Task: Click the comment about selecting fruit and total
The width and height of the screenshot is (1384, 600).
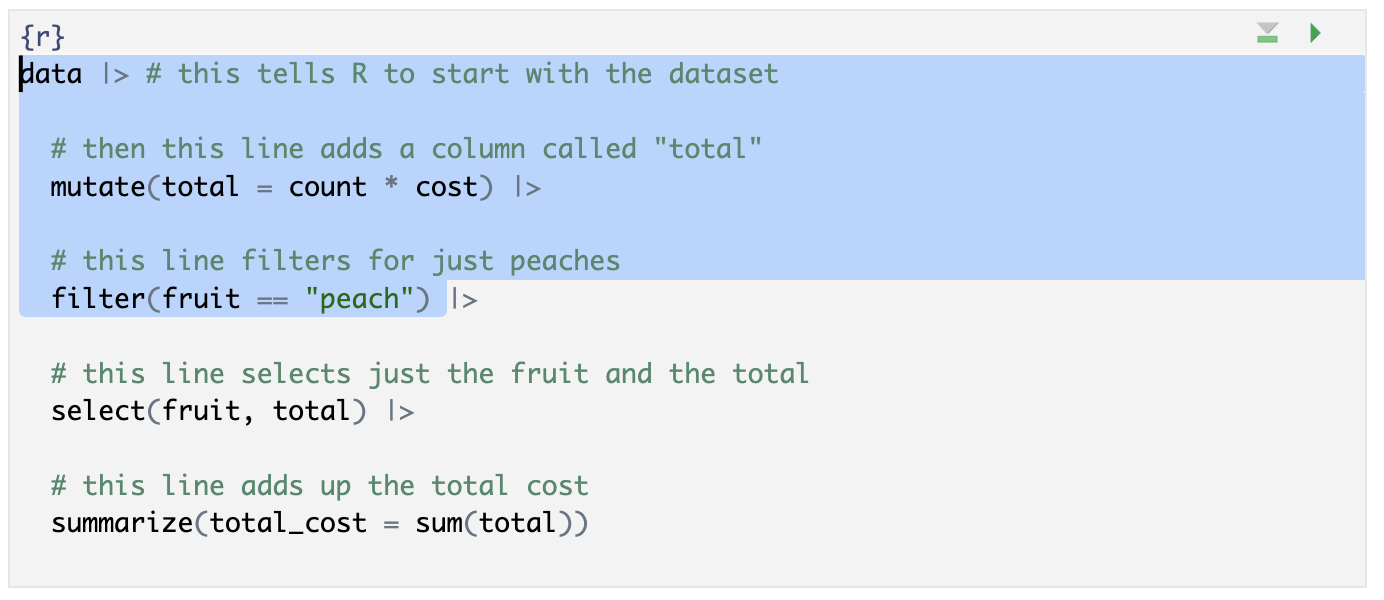Action: (430, 374)
